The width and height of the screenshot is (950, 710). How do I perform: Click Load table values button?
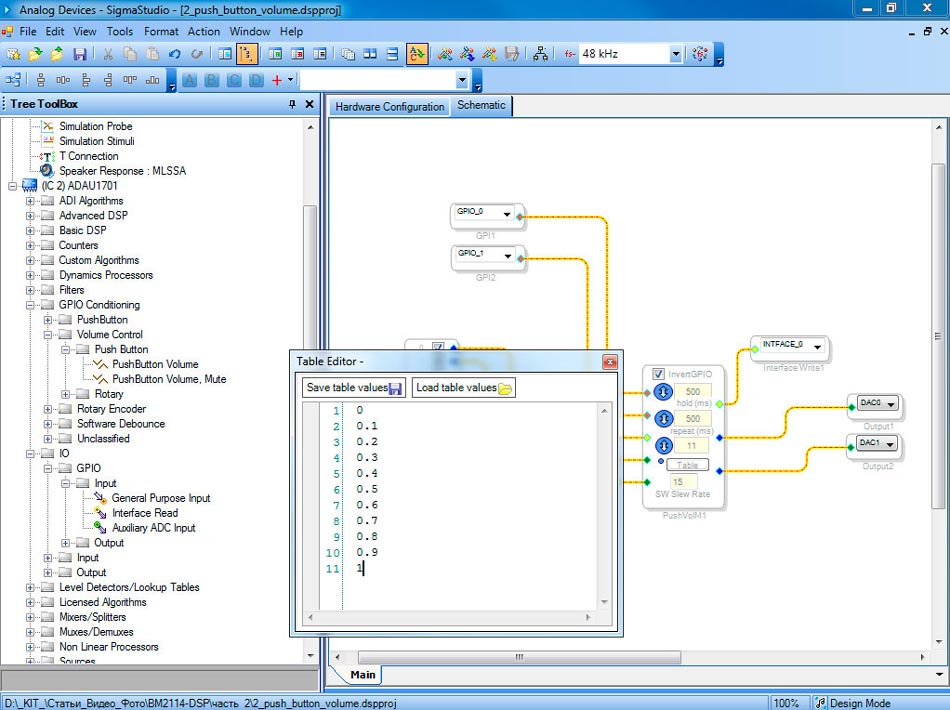463,388
